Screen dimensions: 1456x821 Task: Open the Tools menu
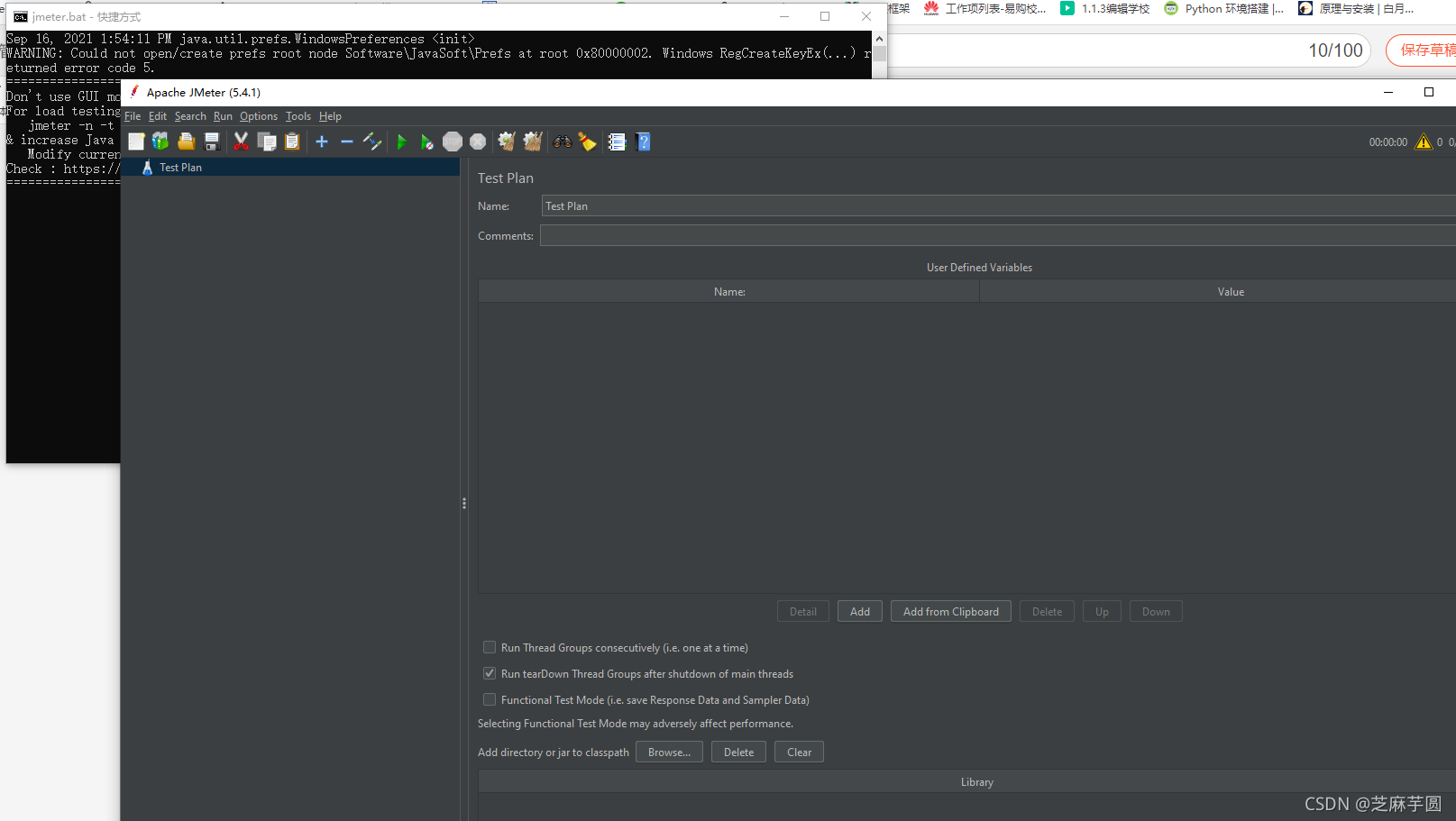click(x=298, y=116)
